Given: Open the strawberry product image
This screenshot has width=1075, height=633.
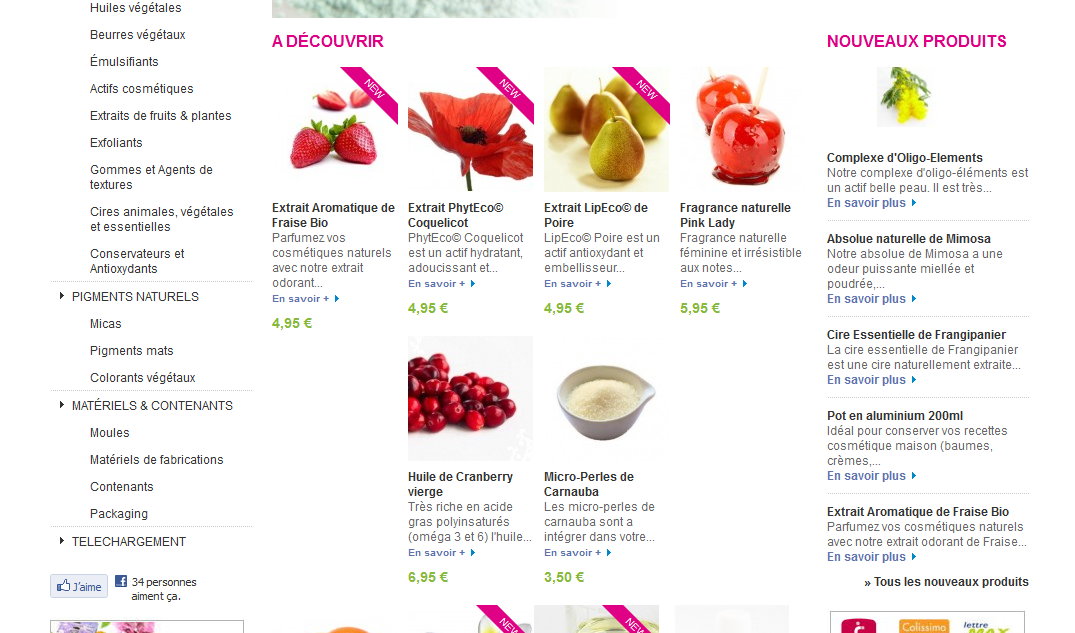Looking at the screenshot, I should [335, 129].
